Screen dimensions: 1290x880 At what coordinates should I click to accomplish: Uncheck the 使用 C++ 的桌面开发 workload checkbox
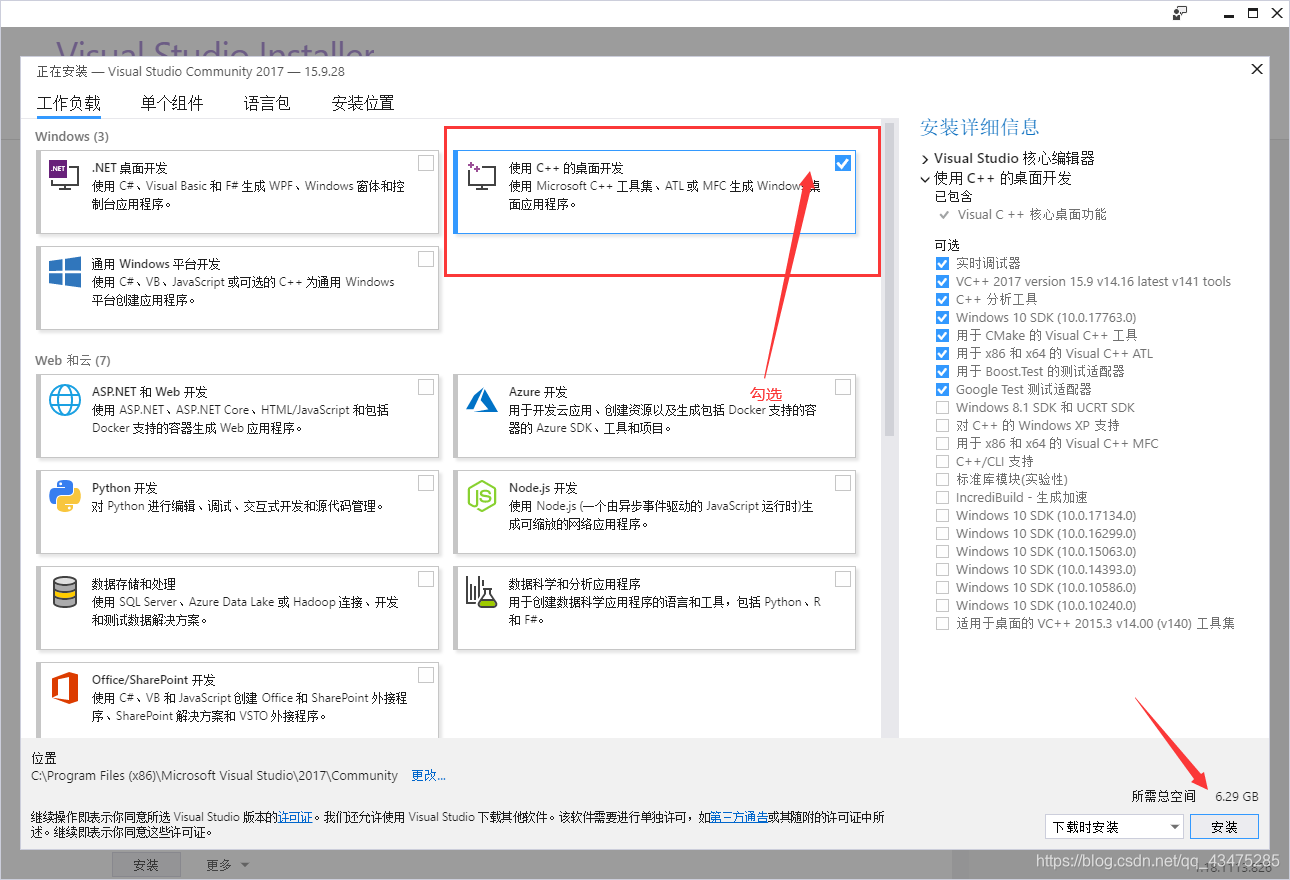tap(843, 163)
